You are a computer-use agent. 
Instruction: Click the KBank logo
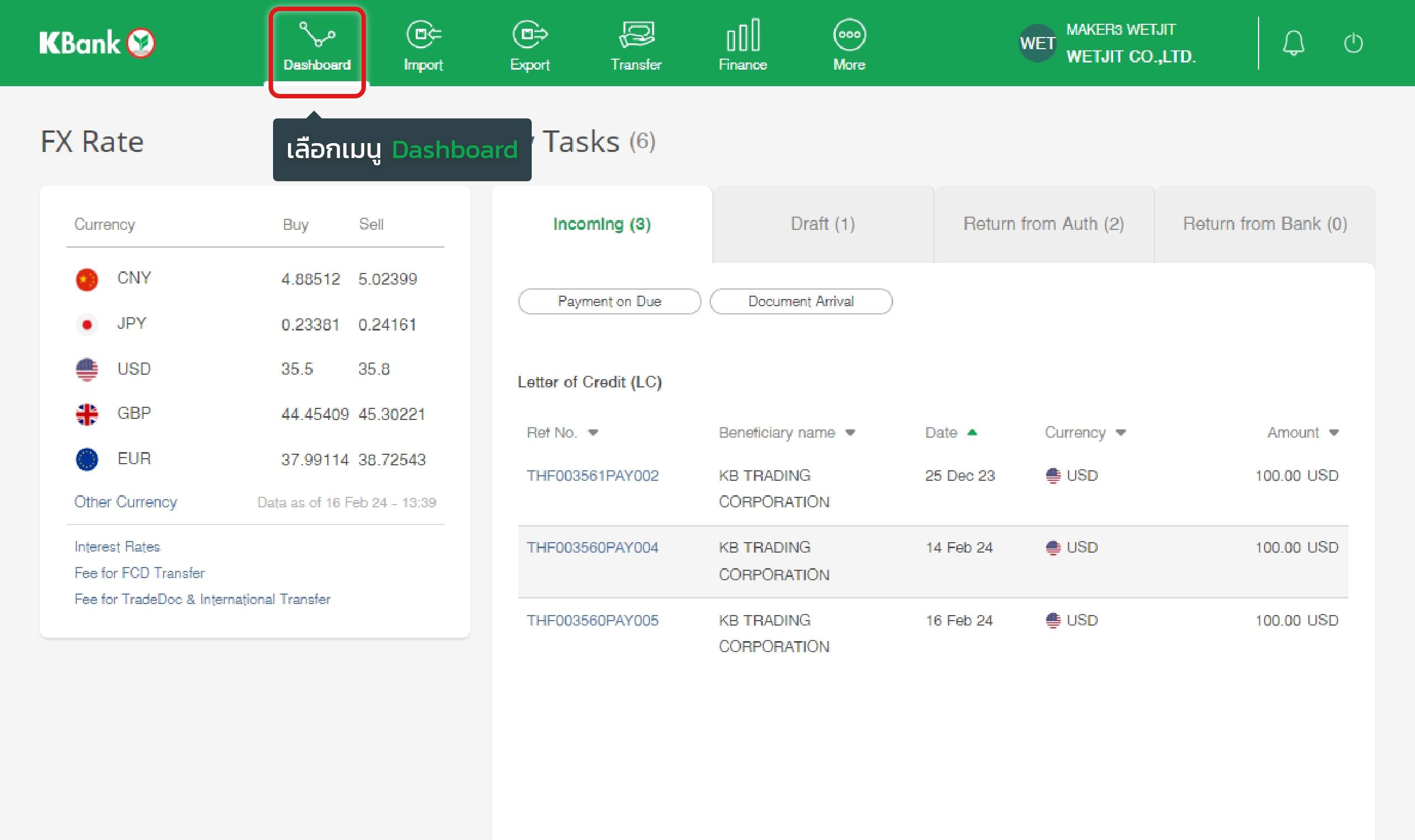pos(97,43)
